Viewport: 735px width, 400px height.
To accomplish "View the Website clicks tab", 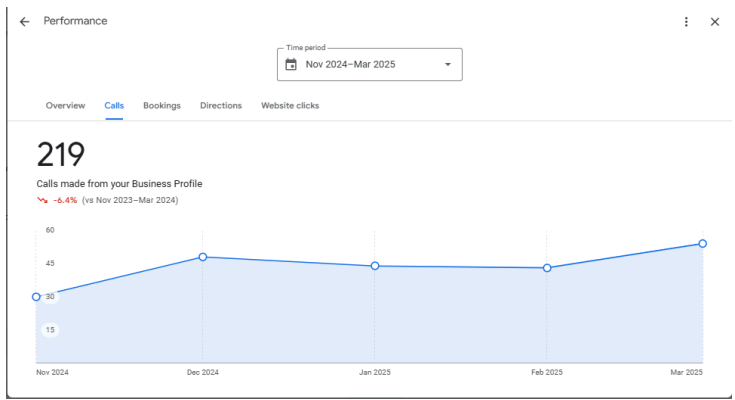I will tap(290, 105).
